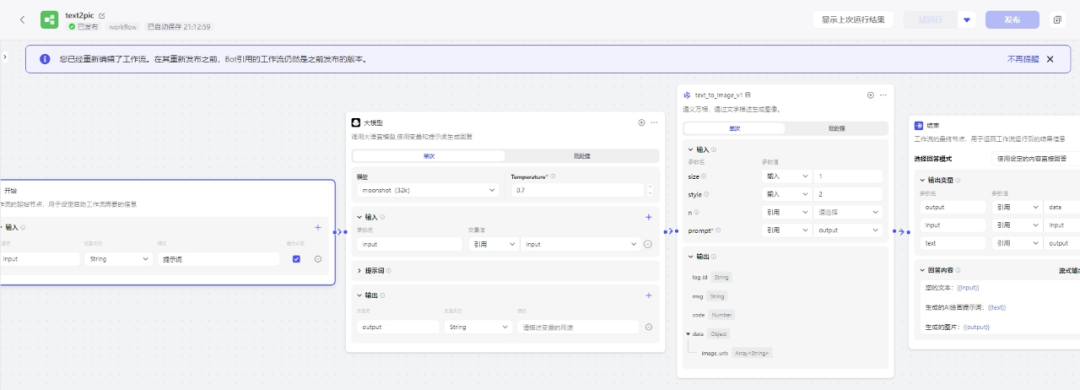
Task: Select 批处理 tab in 大模型 node
Action: (x=582, y=156)
